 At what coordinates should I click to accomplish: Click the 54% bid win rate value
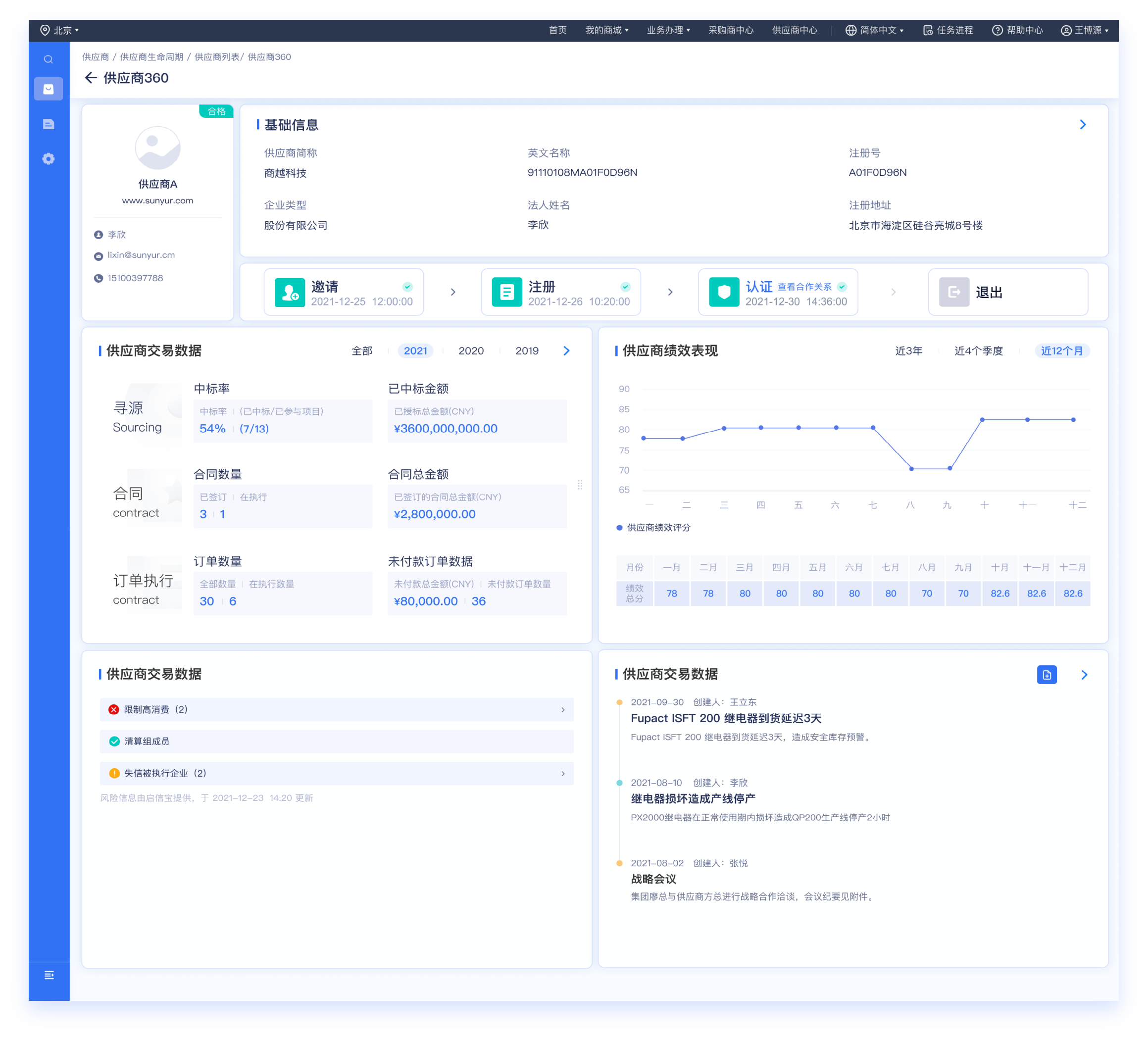pos(212,429)
